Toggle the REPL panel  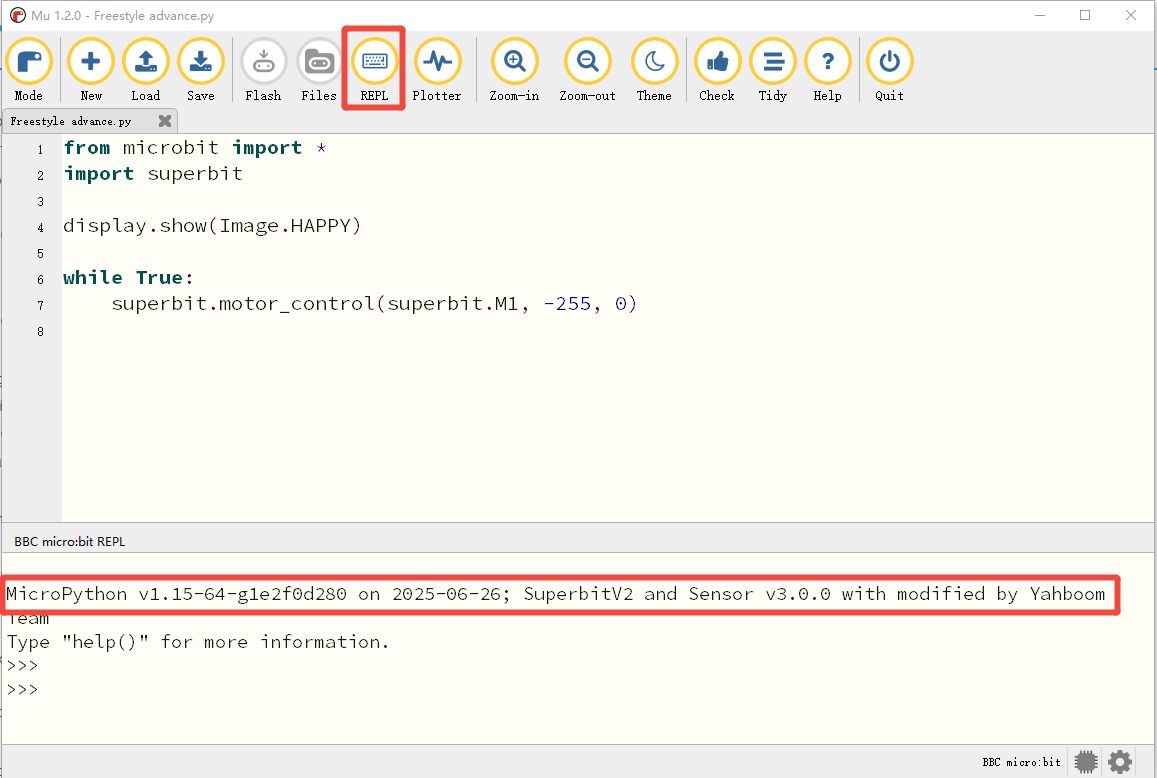(374, 70)
